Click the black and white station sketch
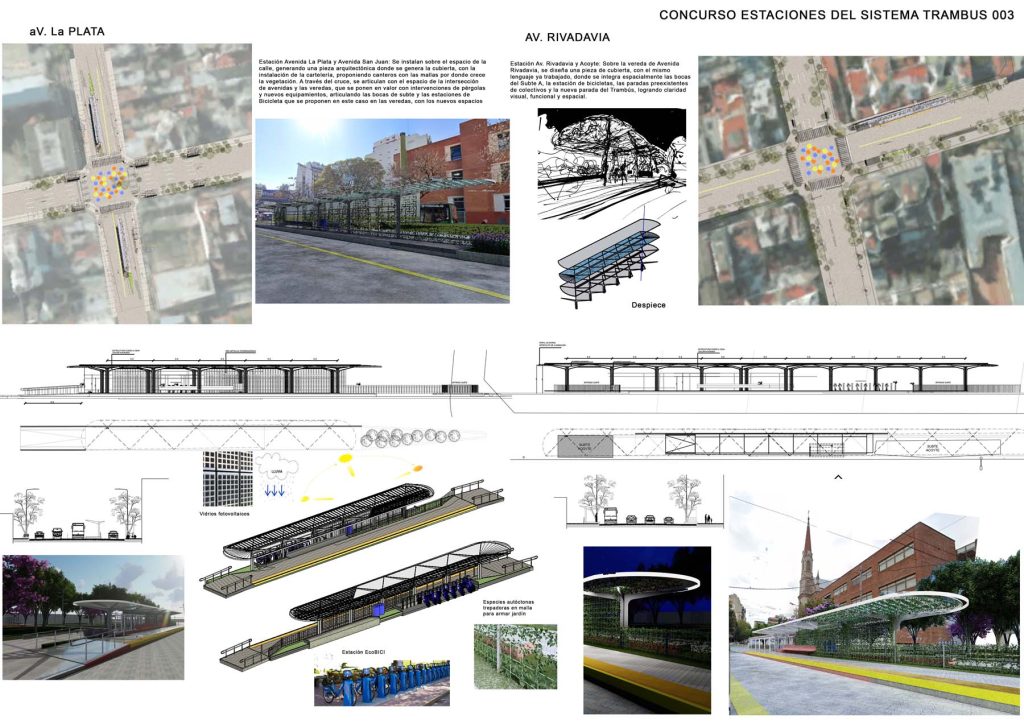Viewport: 1024px width, 724px height. click(609, 162)
